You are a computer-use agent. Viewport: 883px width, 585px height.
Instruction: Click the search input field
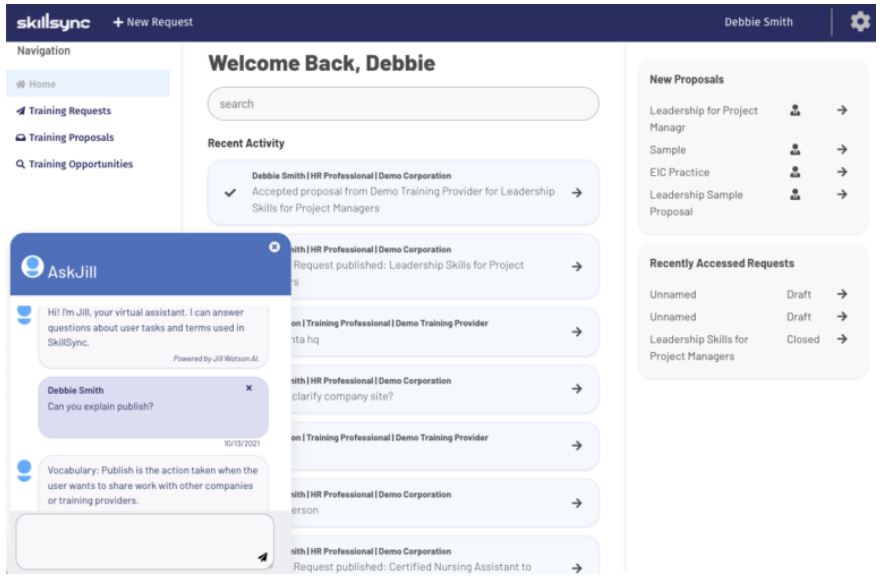(x=402, y=104)
